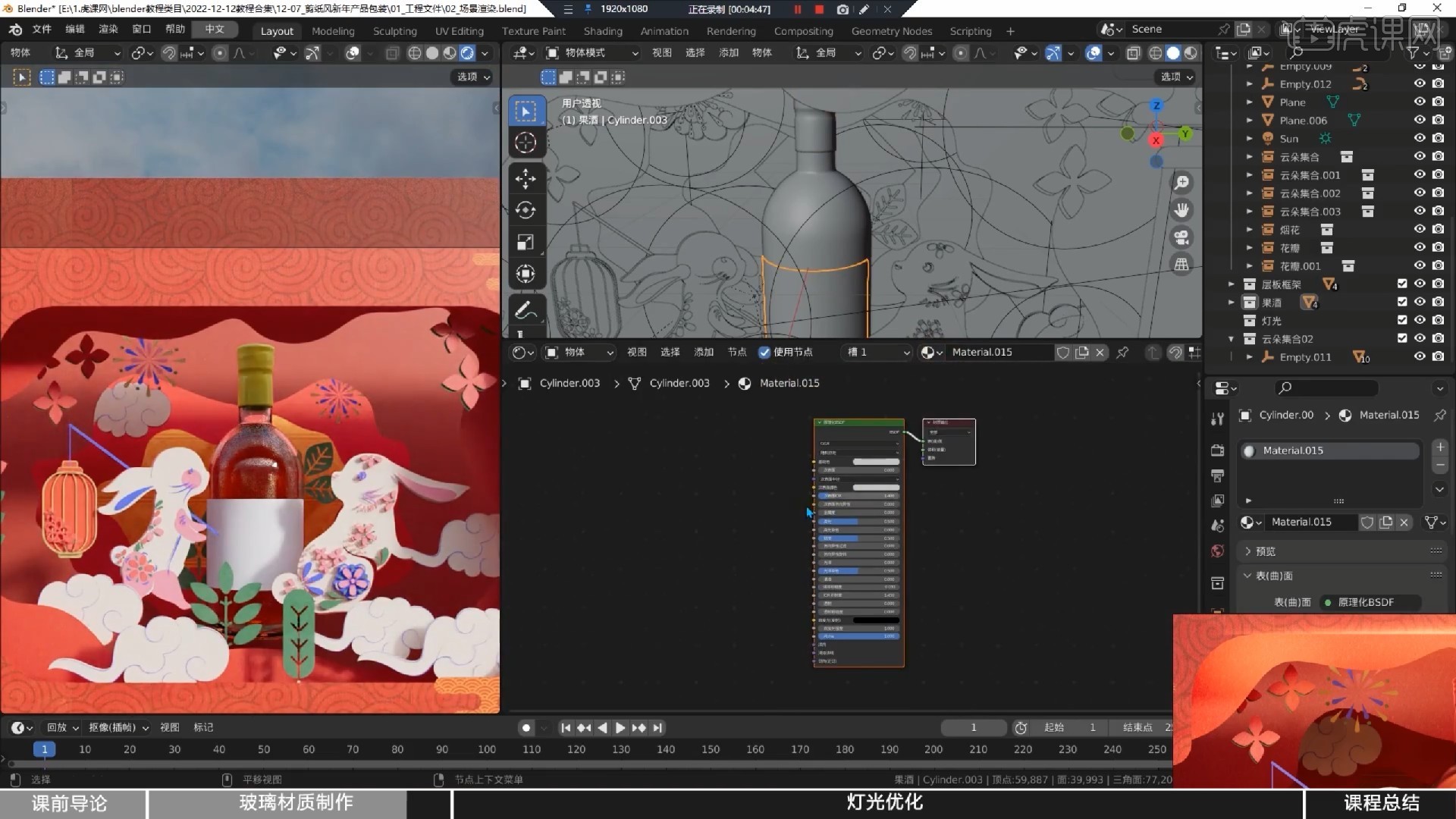Open the View Layer properties tab
The image size is (1456, 819).
[x=1218, y=500]
